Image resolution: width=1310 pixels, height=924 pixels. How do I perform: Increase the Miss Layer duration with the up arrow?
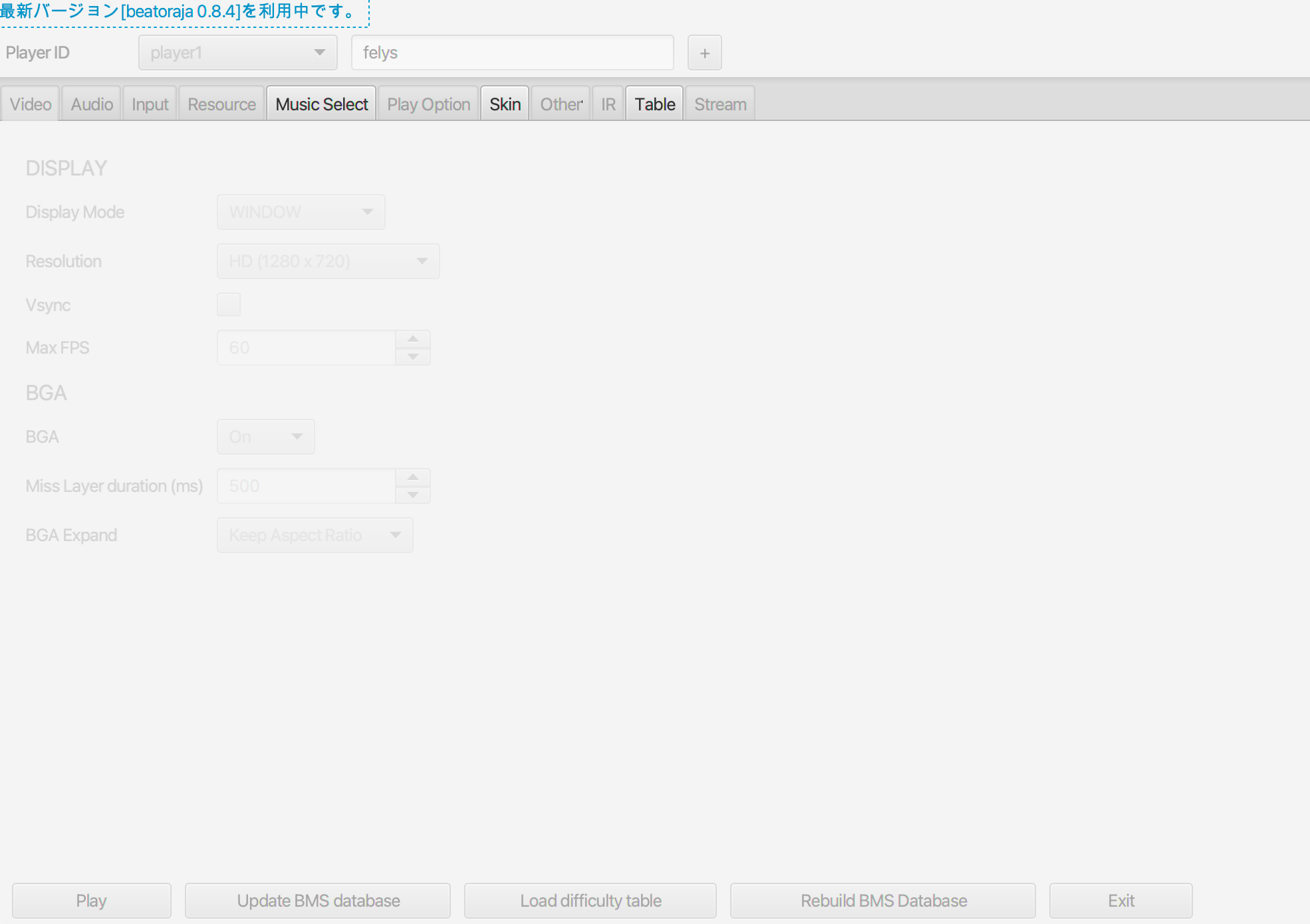coord(413,477)
